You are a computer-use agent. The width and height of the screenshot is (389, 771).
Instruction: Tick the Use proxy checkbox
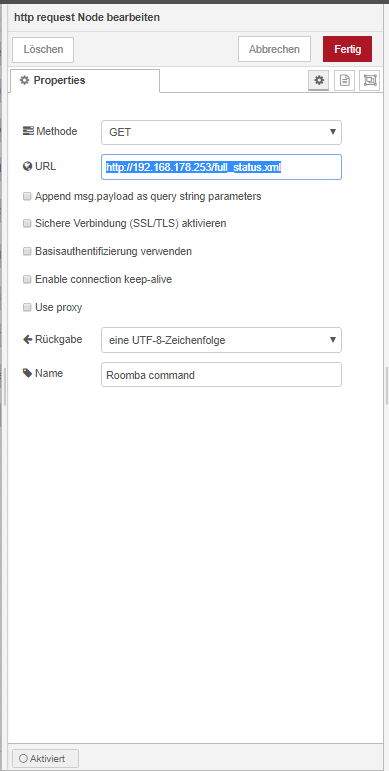[27, 308]
